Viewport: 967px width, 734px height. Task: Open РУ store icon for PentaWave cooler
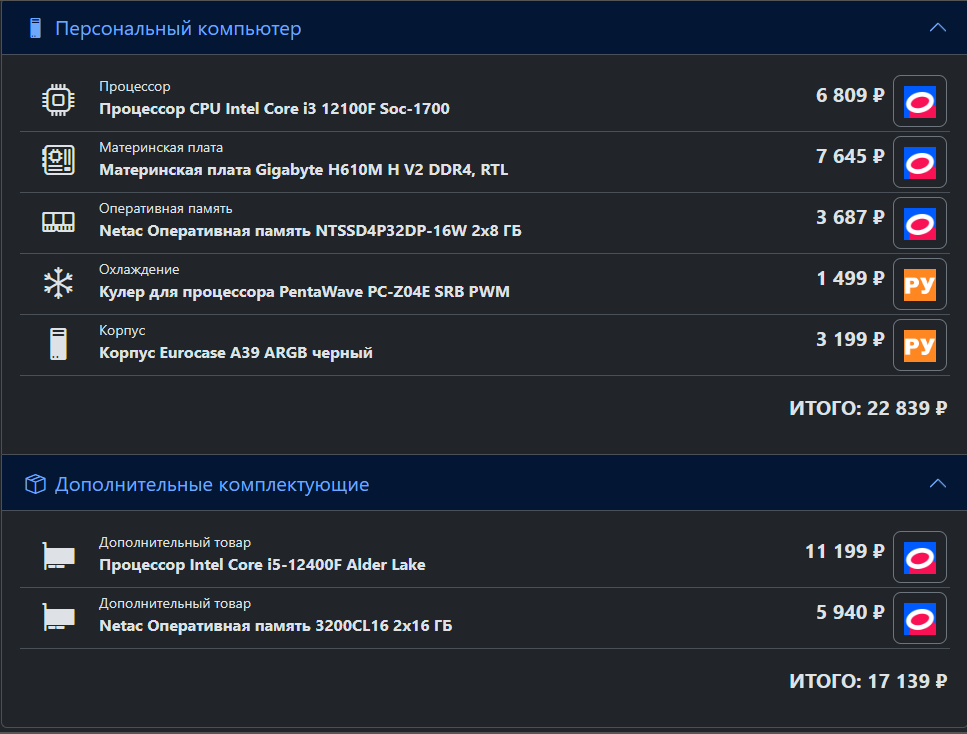click(920, 284)
